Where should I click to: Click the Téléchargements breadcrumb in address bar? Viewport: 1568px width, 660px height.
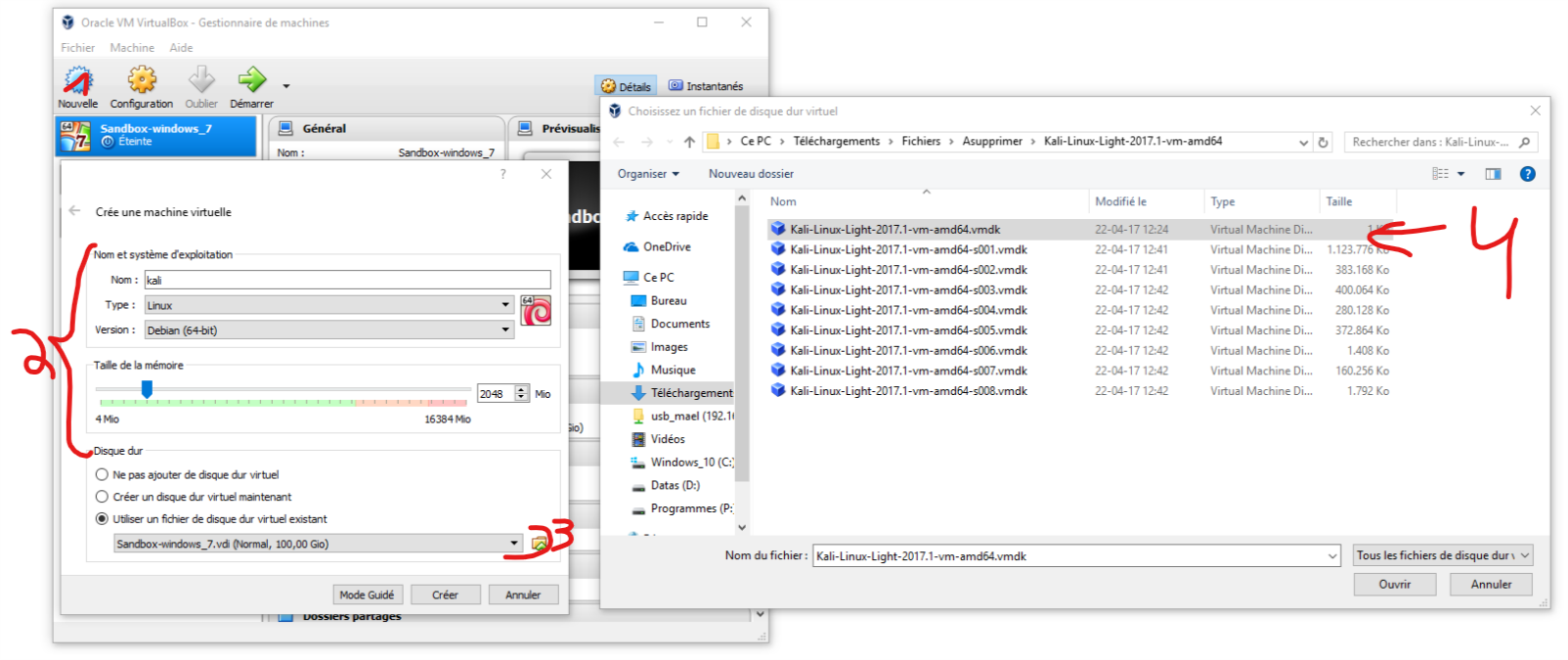(837, 141)
